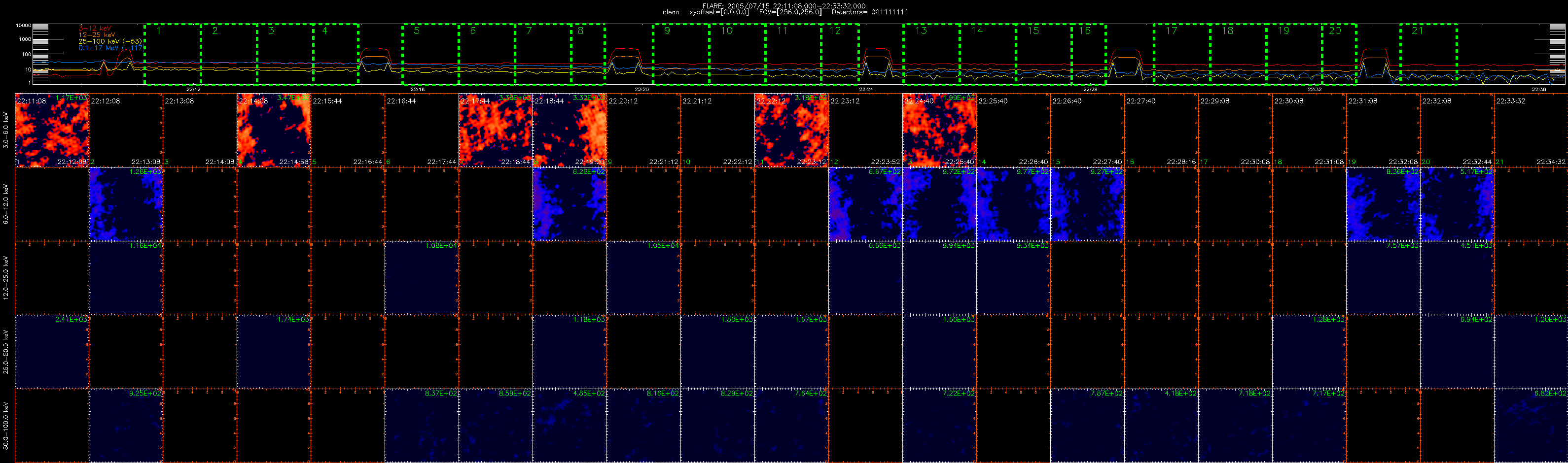Select interval 16 label in the light curve
1568x463 pixels.
1085,31
